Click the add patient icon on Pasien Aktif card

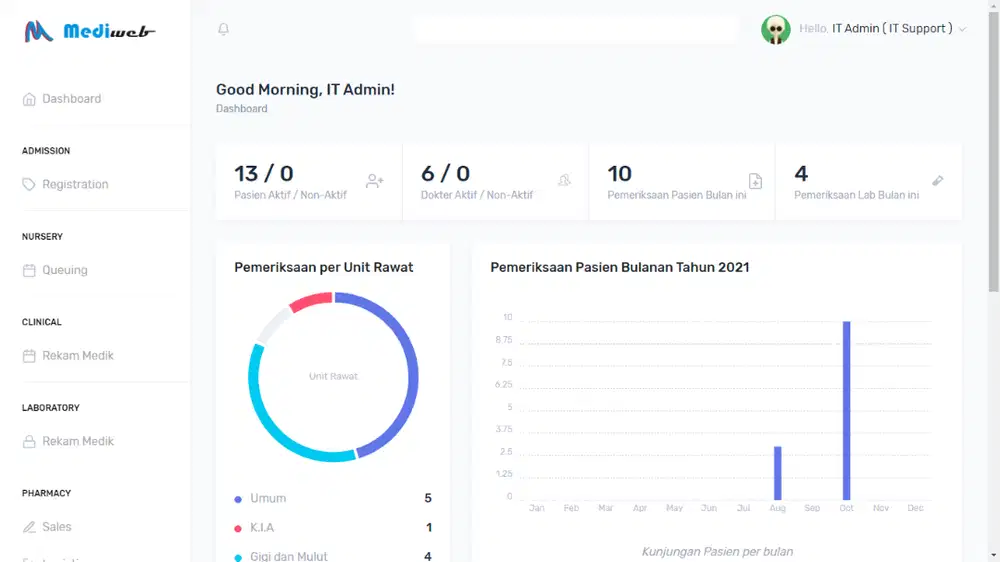pos(374,181)
